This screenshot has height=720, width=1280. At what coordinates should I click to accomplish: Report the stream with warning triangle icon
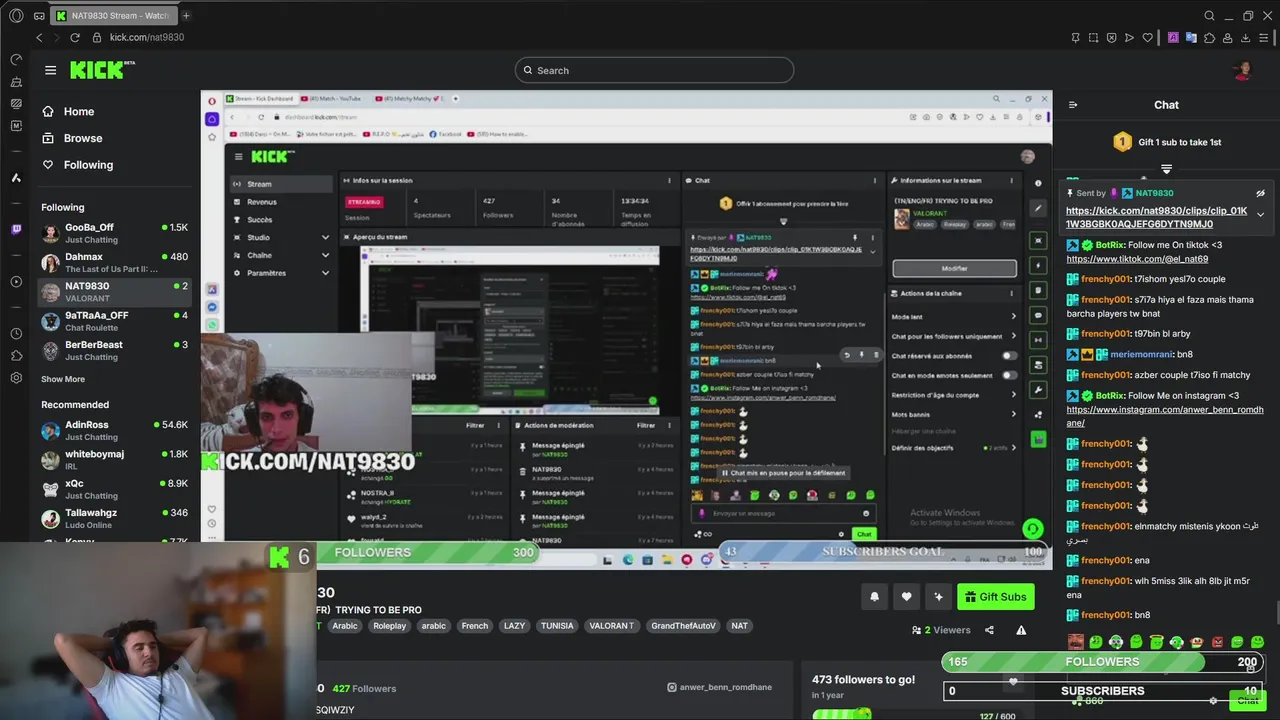click(1021, 630)
